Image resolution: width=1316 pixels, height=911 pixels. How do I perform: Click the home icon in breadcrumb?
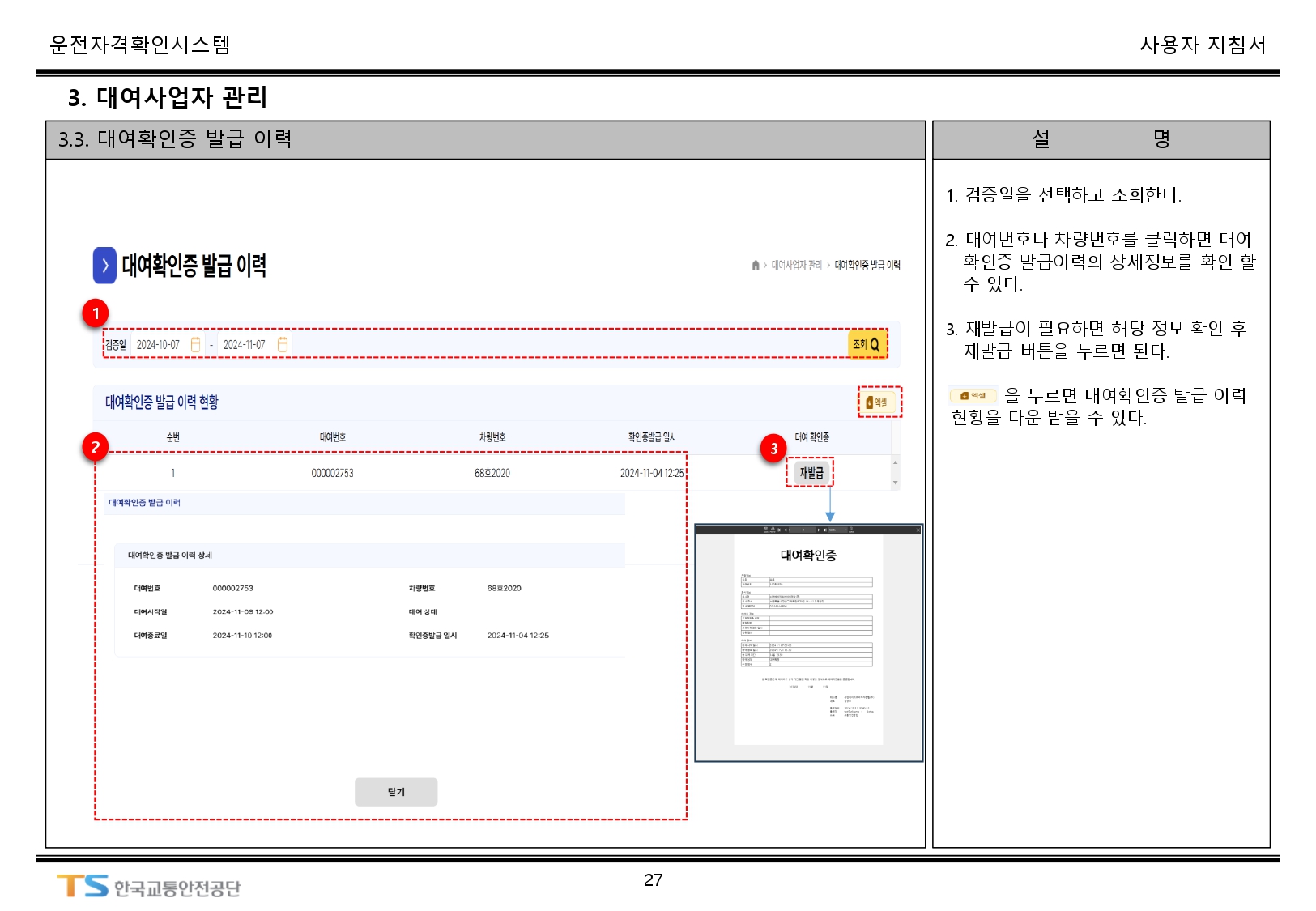(756, 265)
